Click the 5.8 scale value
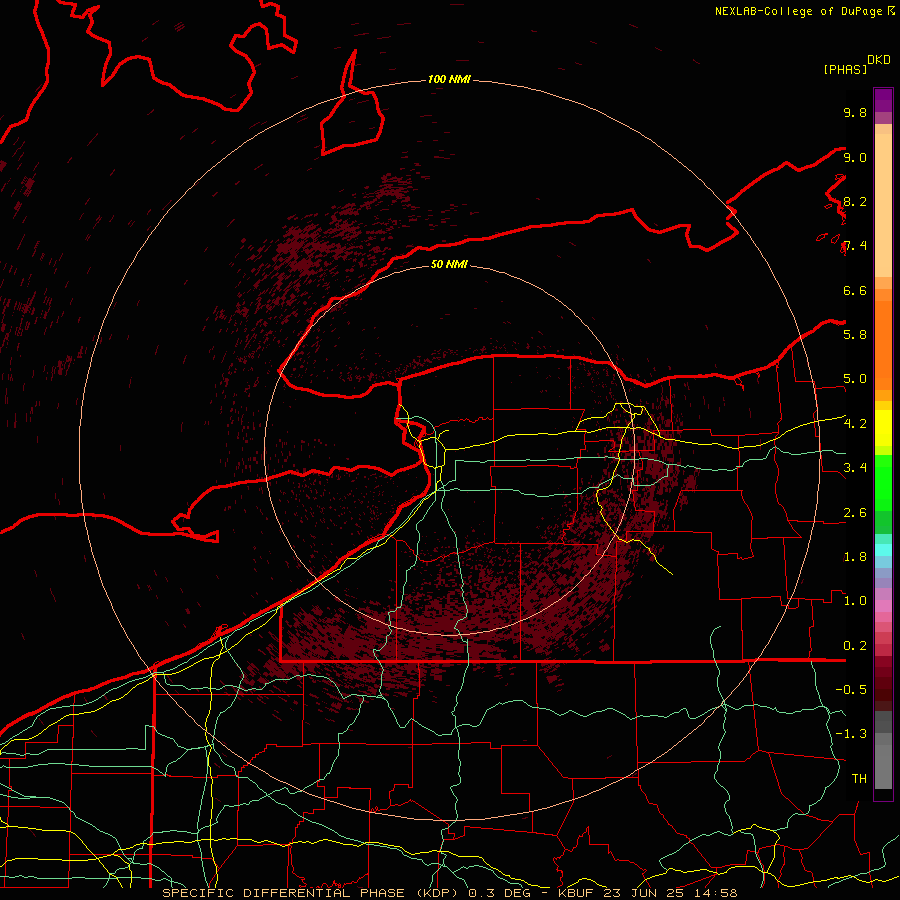 [855, 335]
